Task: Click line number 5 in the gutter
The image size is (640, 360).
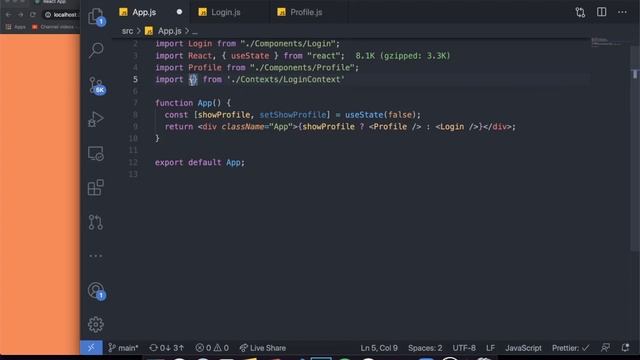Action: (135, 79)
